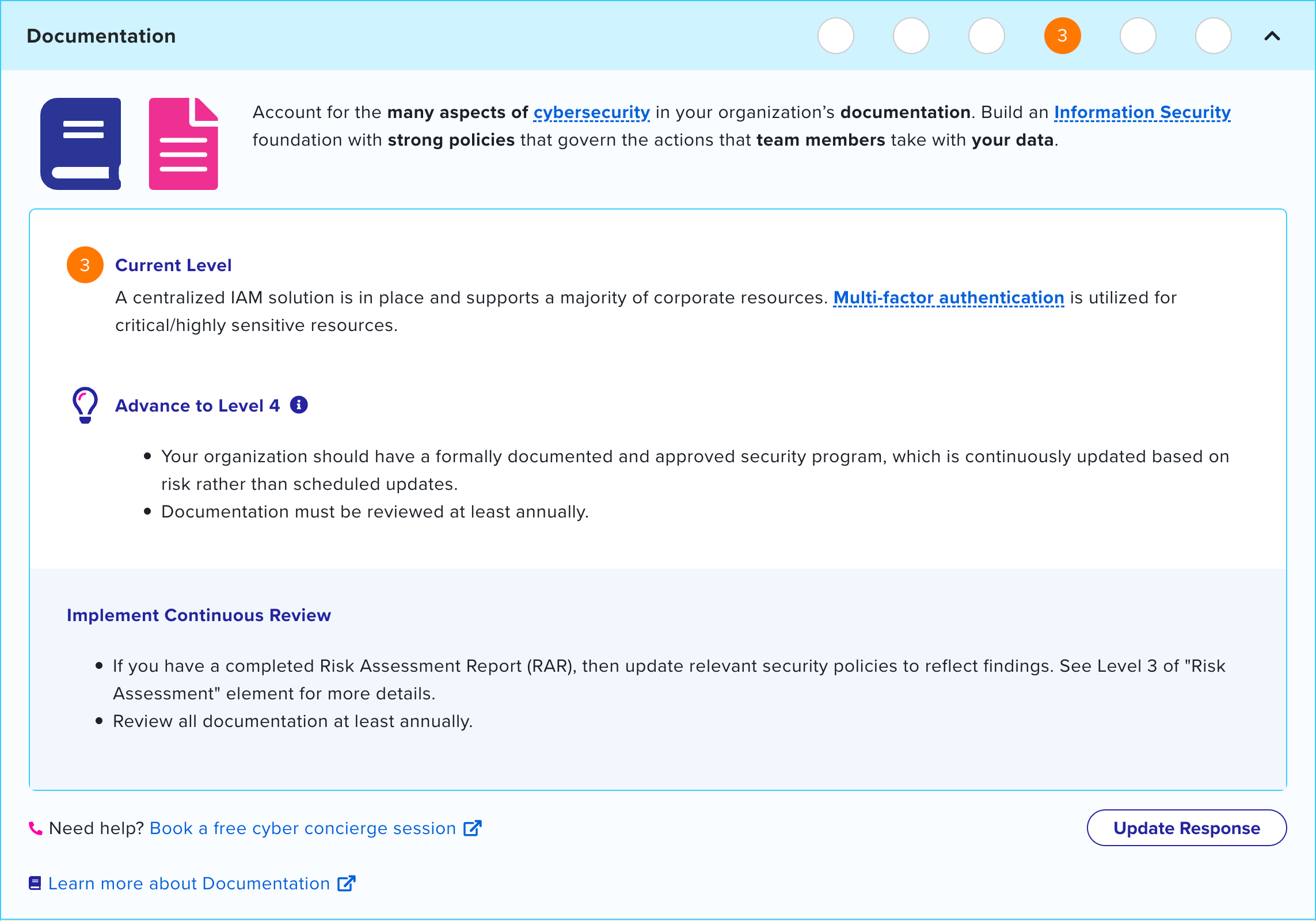Click the lightbulb icon near Advance to Level 4
Image resolution: width=1316 pixels, height=921 pixels.
(x=85, y=405)
